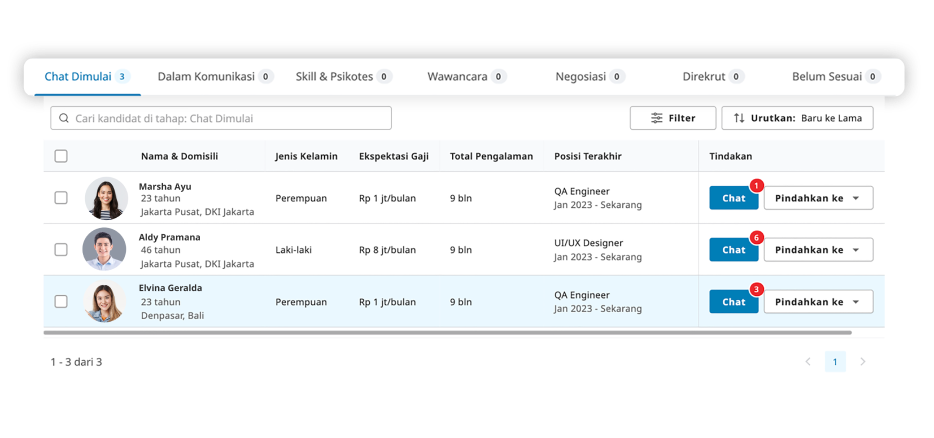Image resolution: width=934 pixels, height=438 pixels.
Task: Open the Filter options
Action: pos(672,118)
